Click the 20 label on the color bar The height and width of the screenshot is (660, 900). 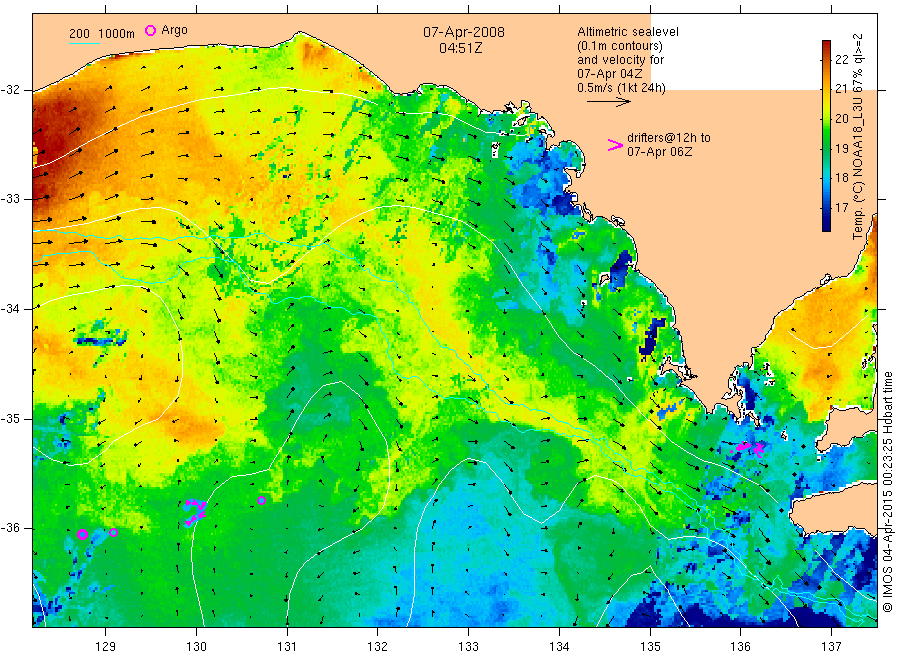click(x=841, y=118)
